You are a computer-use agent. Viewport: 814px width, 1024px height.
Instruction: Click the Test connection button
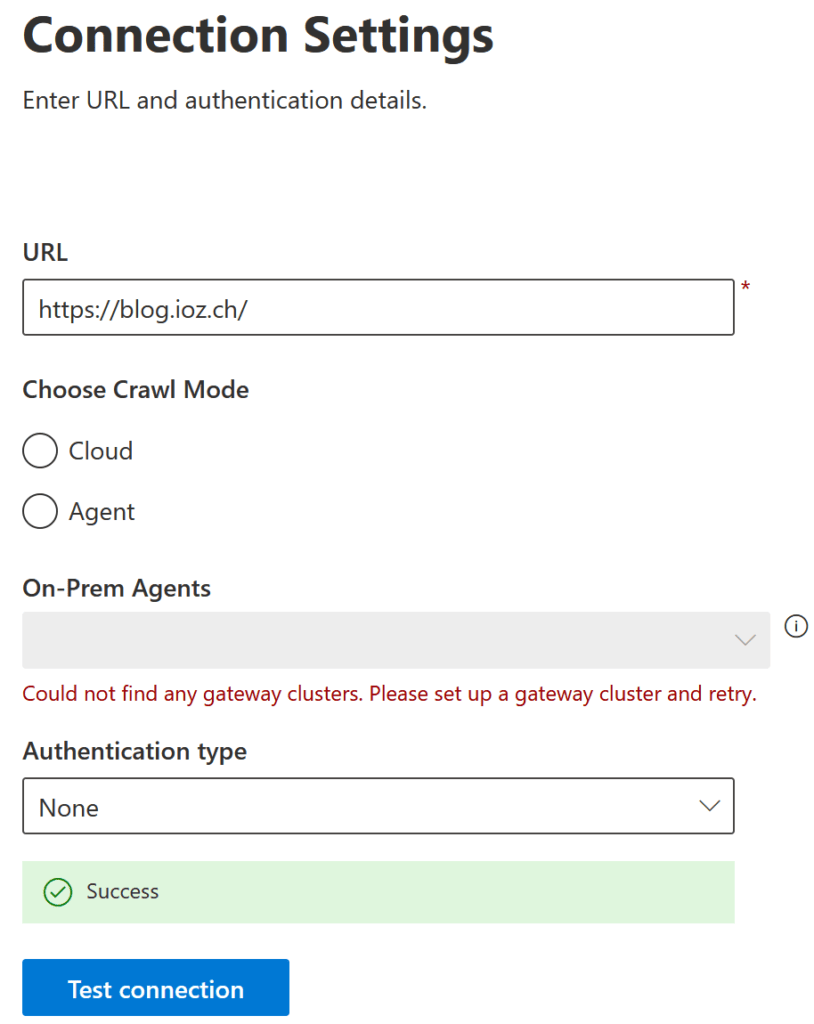pyautogui.click(x=155, y=987)
